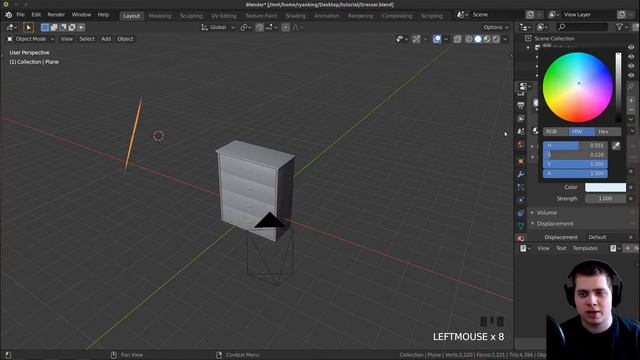Open the snap settings dropdown
640x360 pixels.
271,27
